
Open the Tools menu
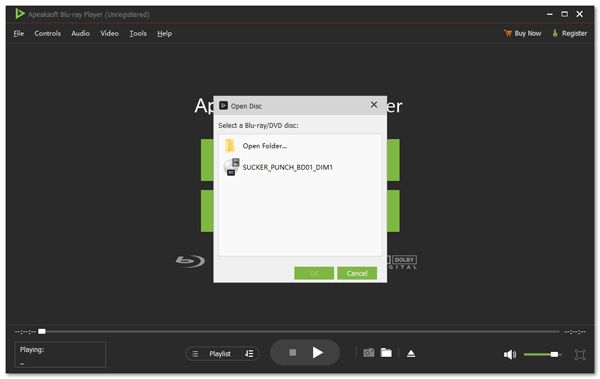[x=138, y=34]
